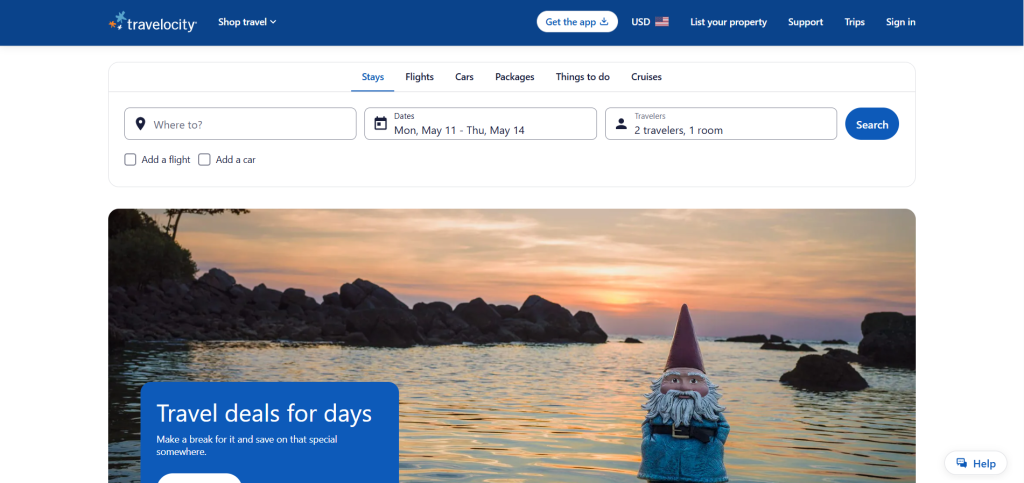Click the US flag currency icon
The width and height of the screenshot is (1024, 483).
pos(662,22)
